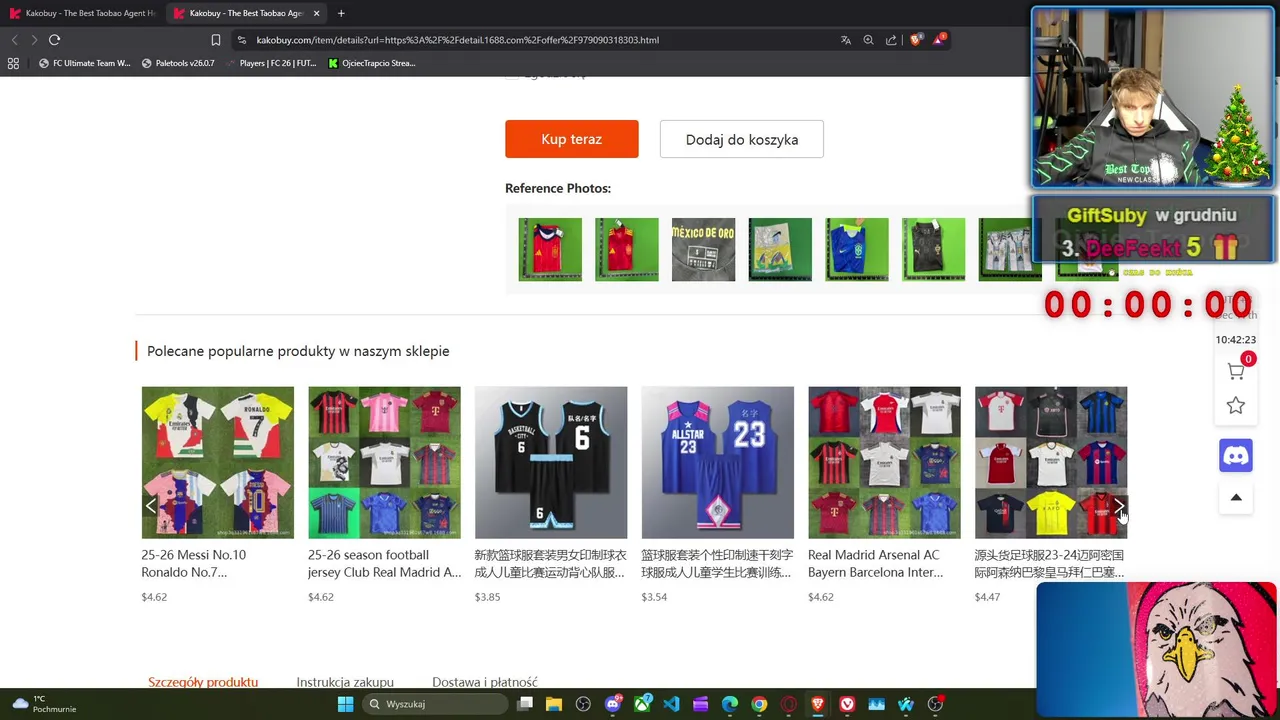
Task: Open 25-26 Messi No.10 product image
Action: click(217, 462)
